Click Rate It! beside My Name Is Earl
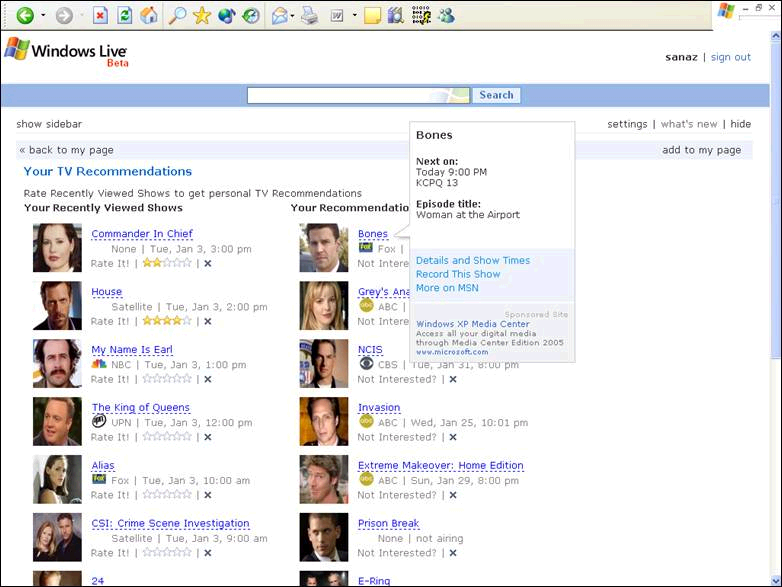The height and width of the screenshot is (587, 782). tap(110, 379)
